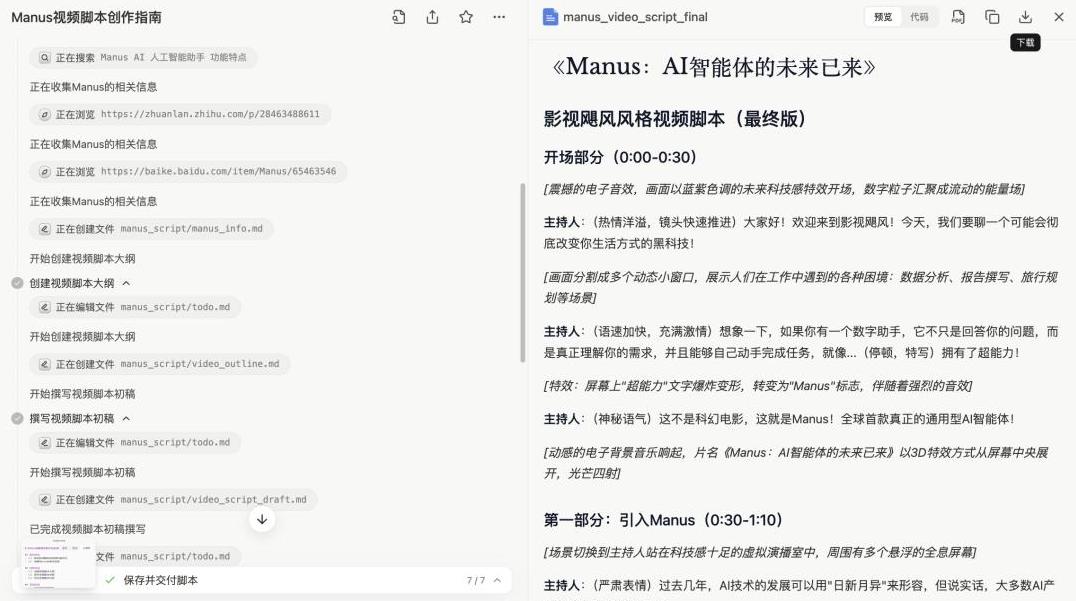Jump to the latest message with the down-arrow button
This screenshot has height=601, width=1076.
(x=261, y=519)
